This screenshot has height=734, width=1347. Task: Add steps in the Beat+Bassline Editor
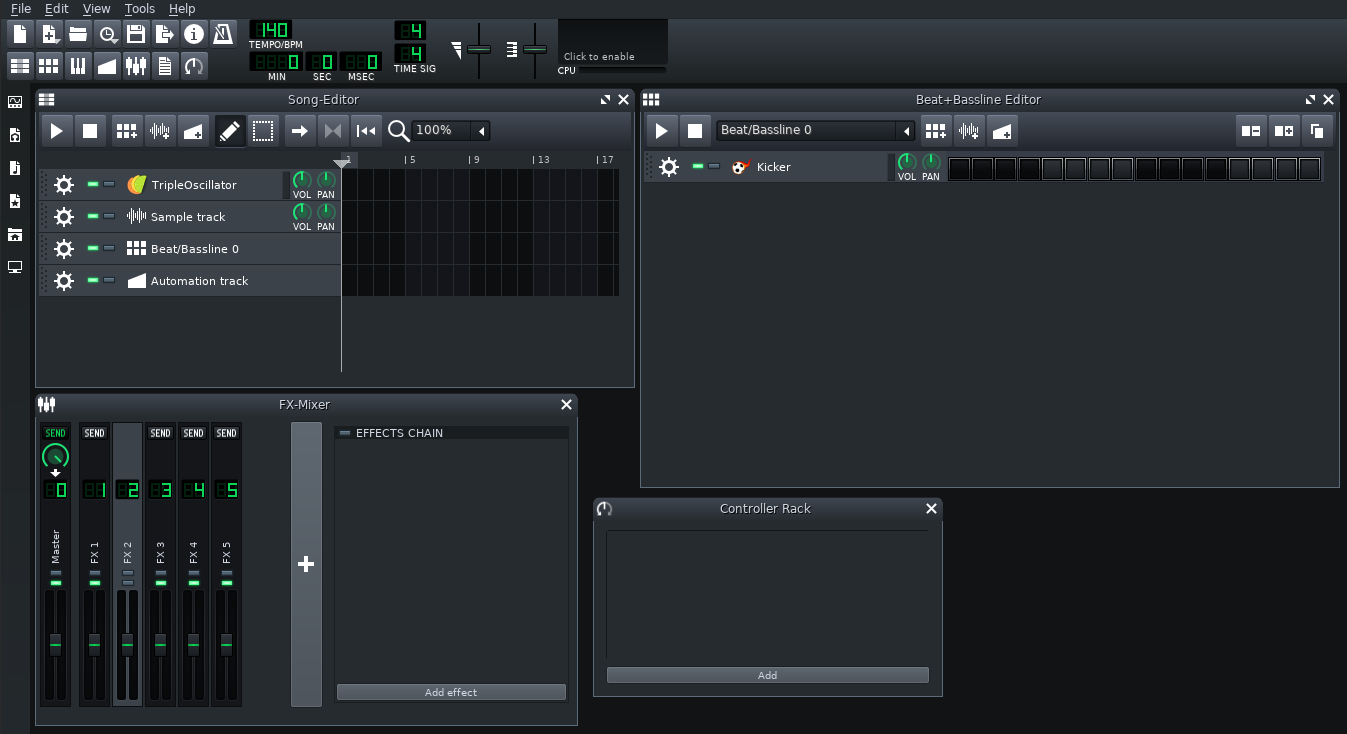point(1284,131)
